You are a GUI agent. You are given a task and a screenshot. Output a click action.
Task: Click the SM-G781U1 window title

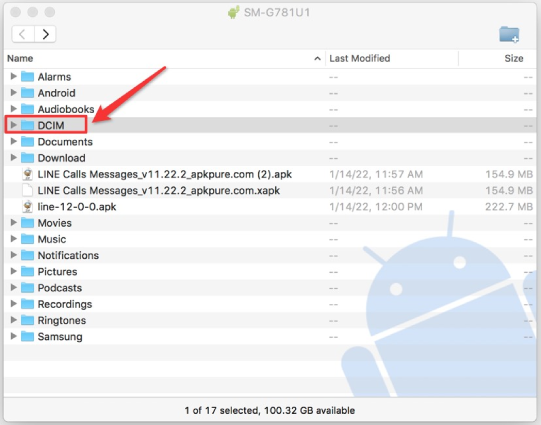click(x=277, y=13)
